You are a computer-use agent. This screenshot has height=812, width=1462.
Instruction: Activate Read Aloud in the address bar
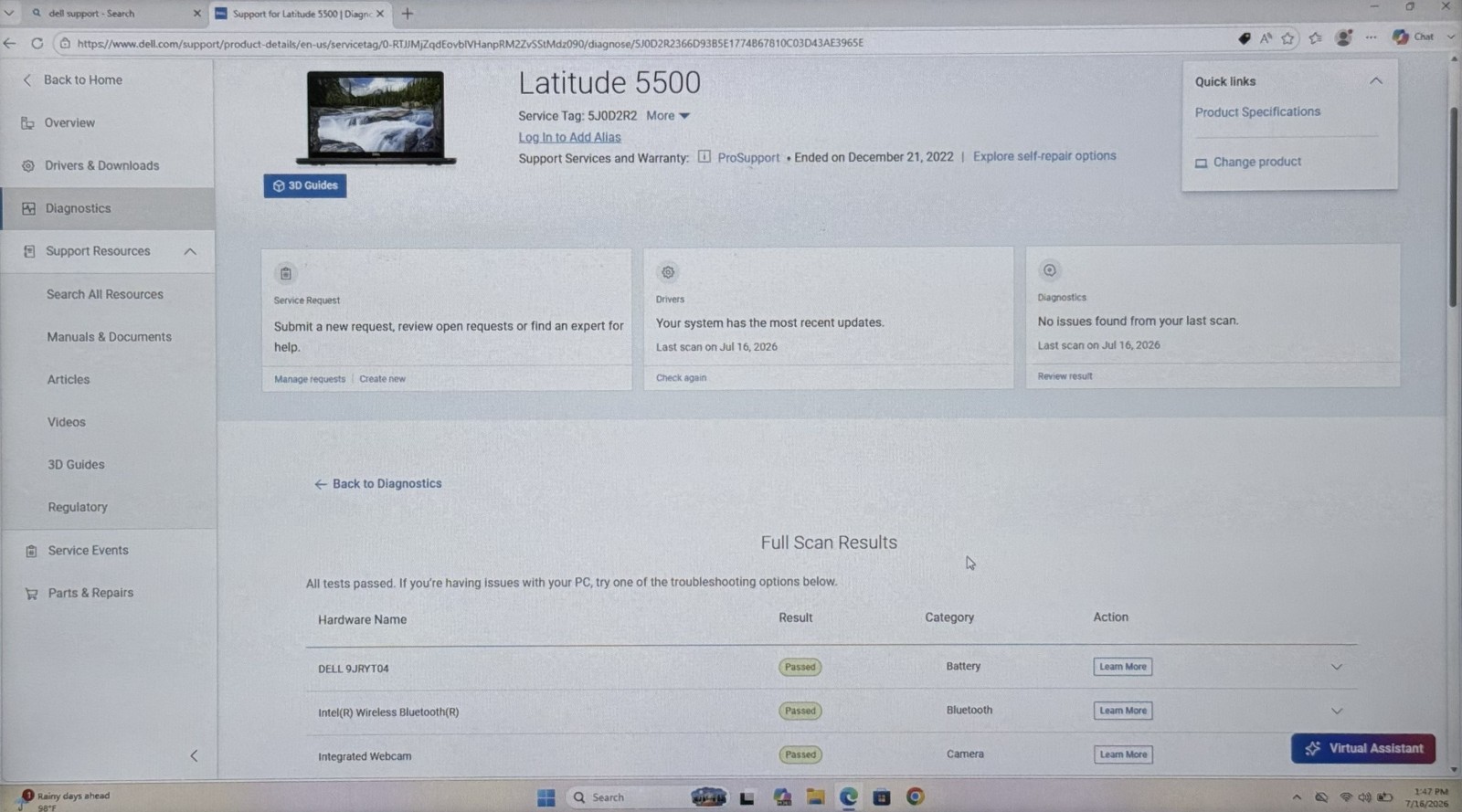(1266, 38)
